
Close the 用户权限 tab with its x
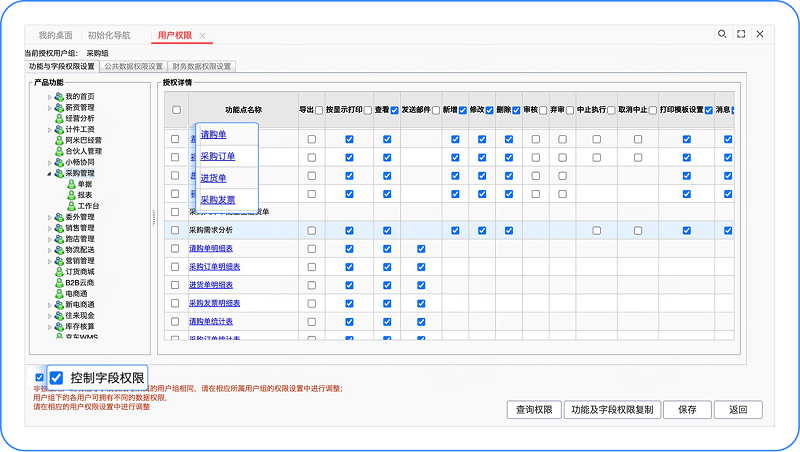(203, 36)
